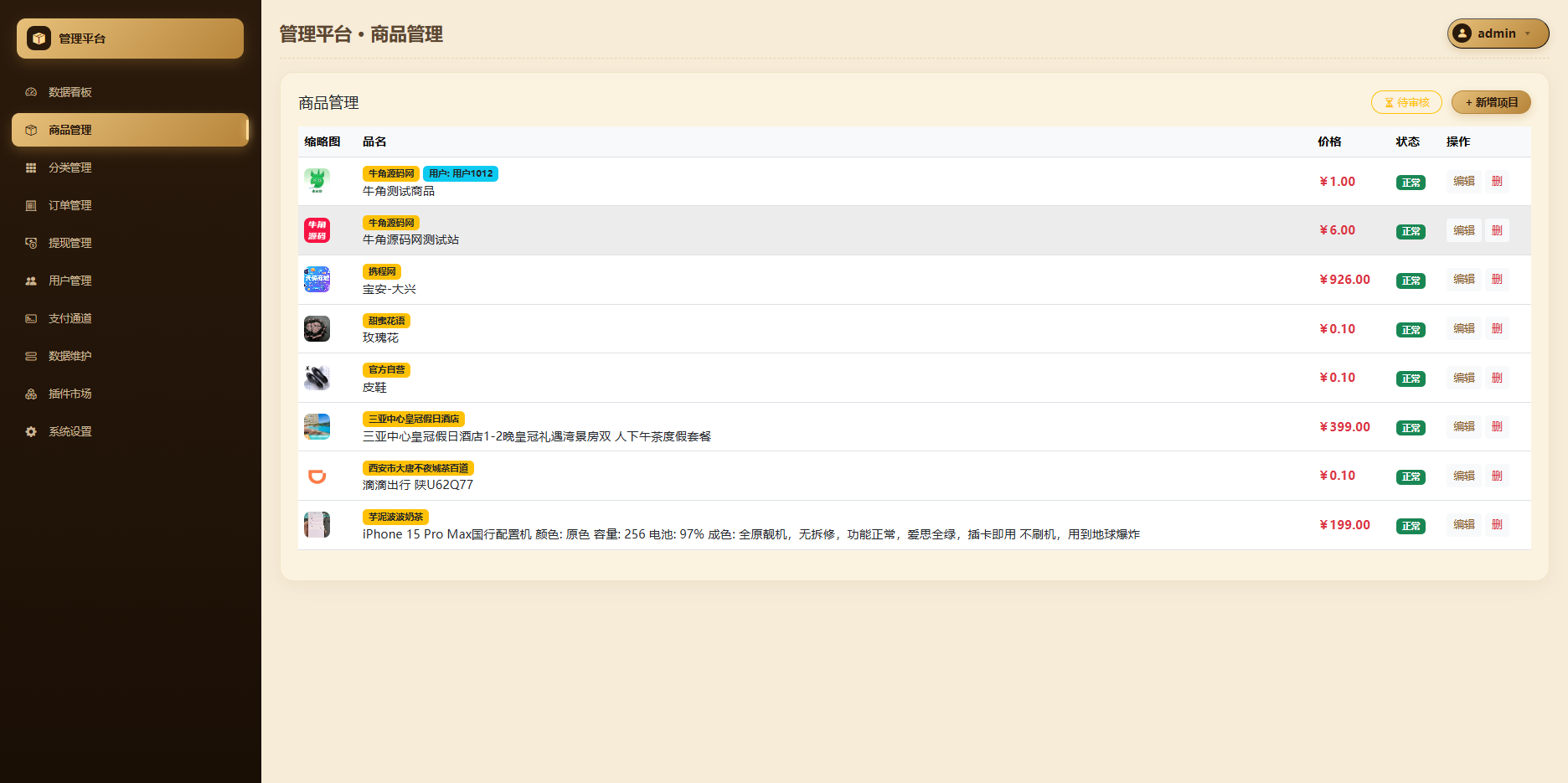Open 插件市场 icon in sidebar
This screenshot has width=1568, height=783.
[x=31, y=394]
